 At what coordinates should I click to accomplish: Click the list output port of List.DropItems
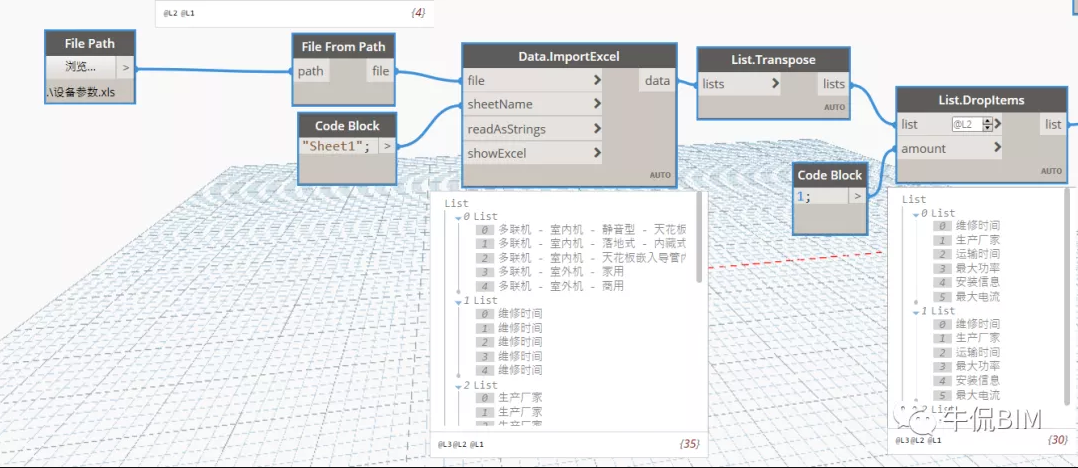coord(1053,124)
